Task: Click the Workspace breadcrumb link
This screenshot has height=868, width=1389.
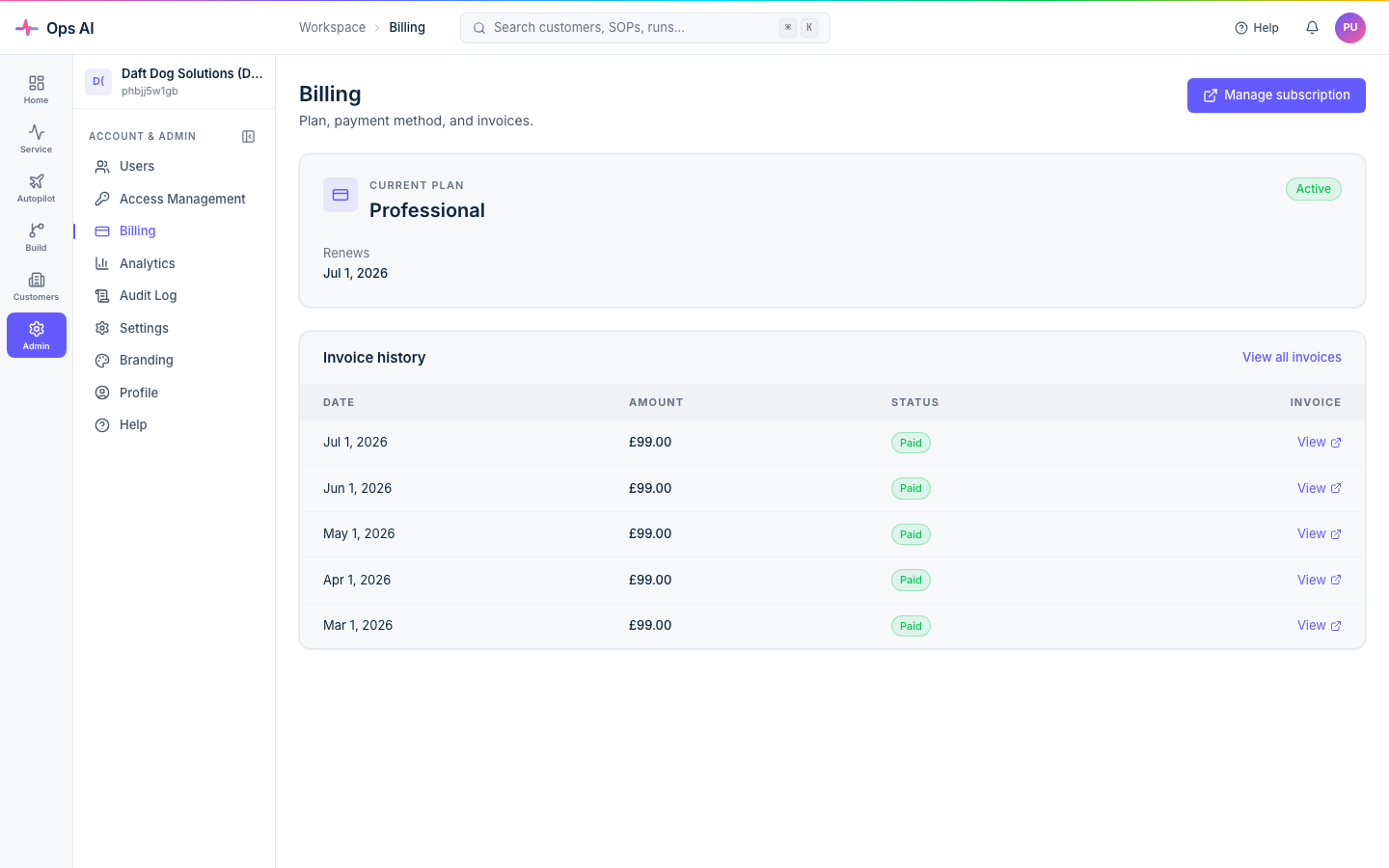Action: tap(332, 28)
